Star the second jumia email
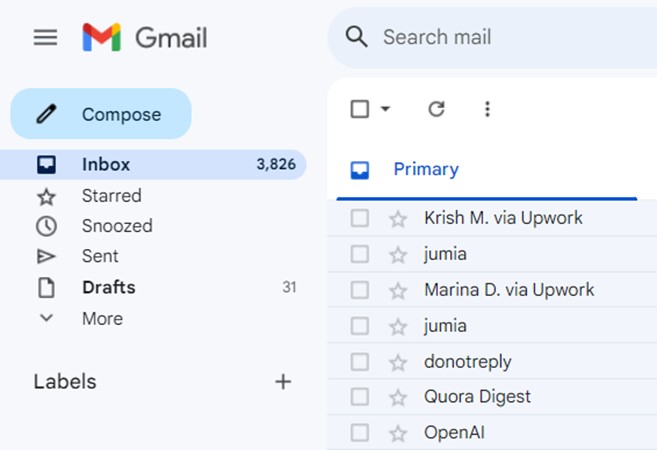Screen dimensions: 657x450 click(x=398, y=327)
